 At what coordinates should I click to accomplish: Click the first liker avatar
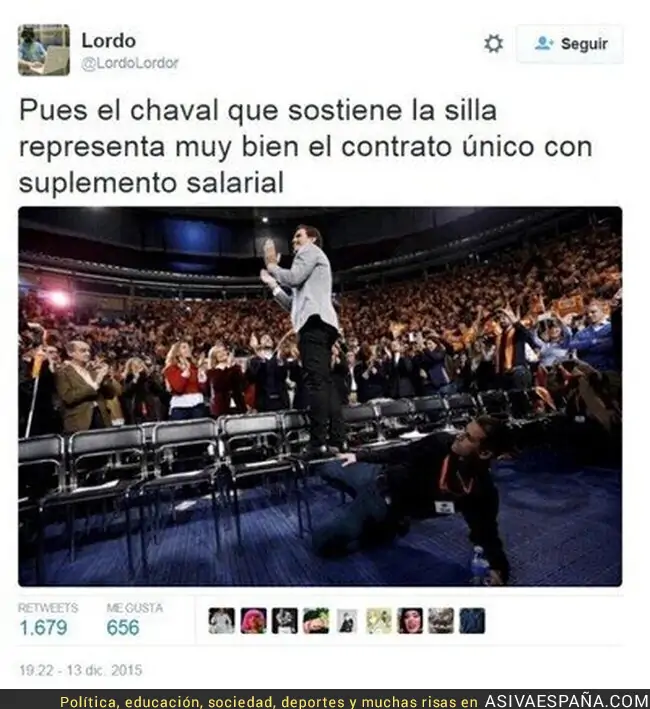[x=221, y=620]
